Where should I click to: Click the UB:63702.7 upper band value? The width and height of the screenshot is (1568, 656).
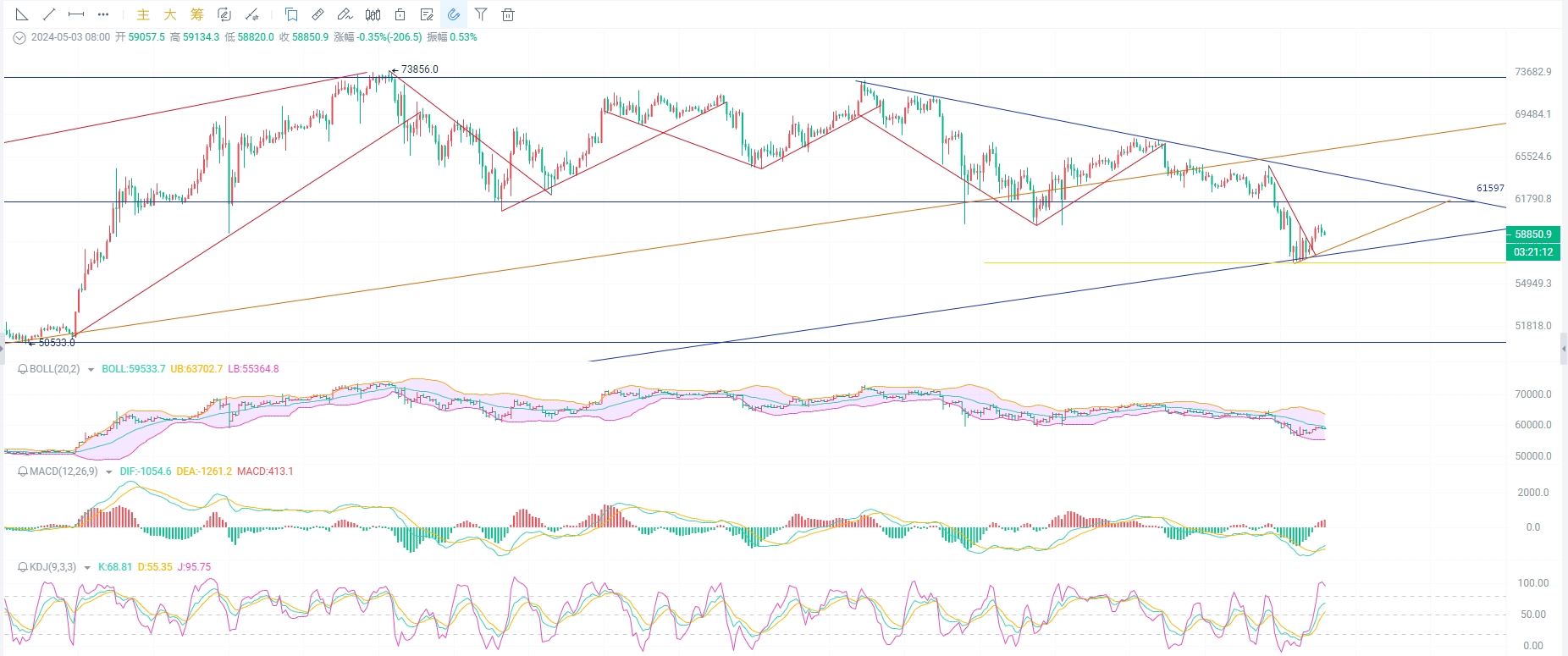[x=196, y=369]
